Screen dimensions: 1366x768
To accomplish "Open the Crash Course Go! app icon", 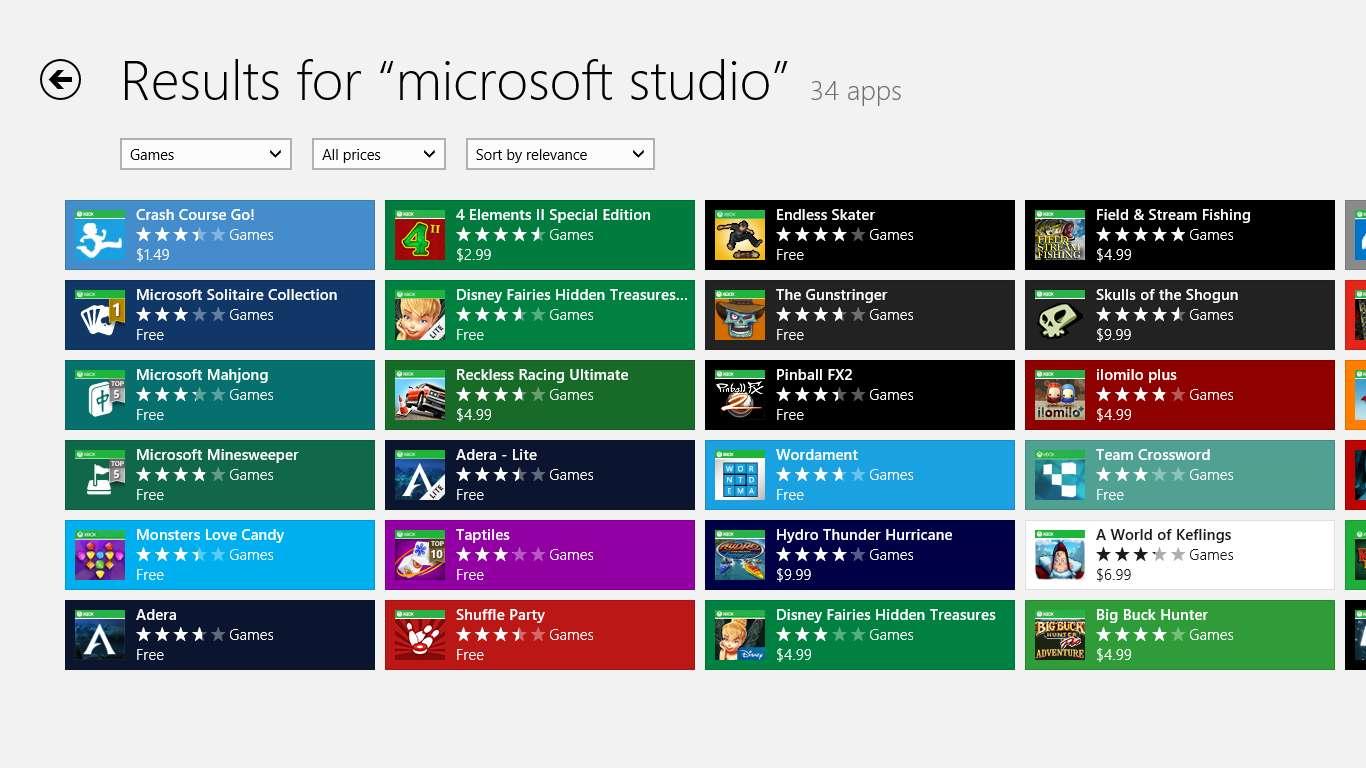I will [100, 235].
